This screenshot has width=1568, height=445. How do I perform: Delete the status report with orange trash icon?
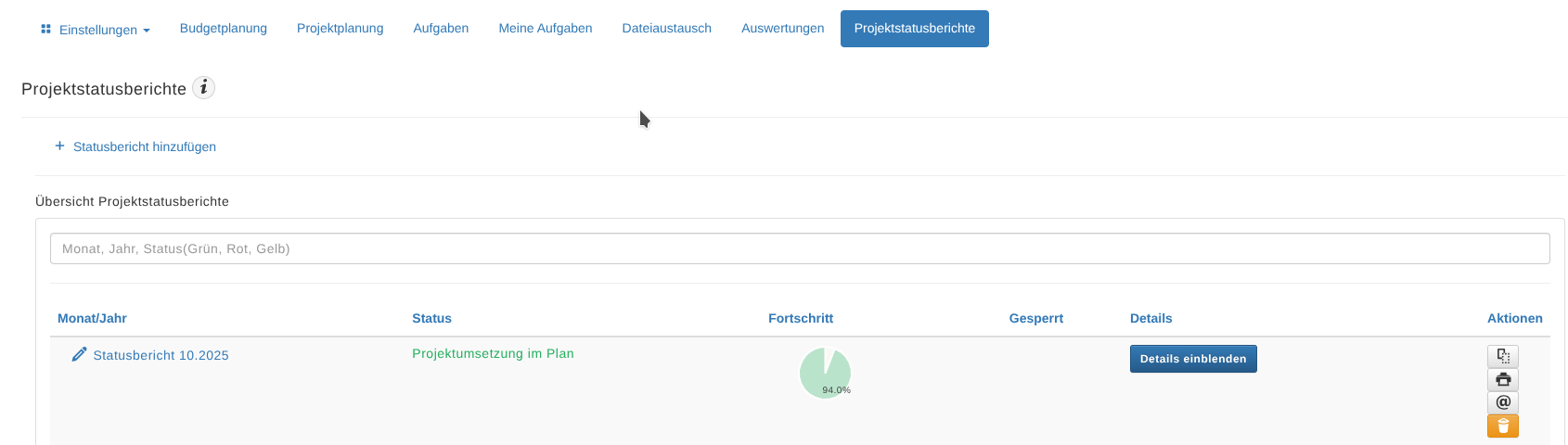pos(1502,426)
